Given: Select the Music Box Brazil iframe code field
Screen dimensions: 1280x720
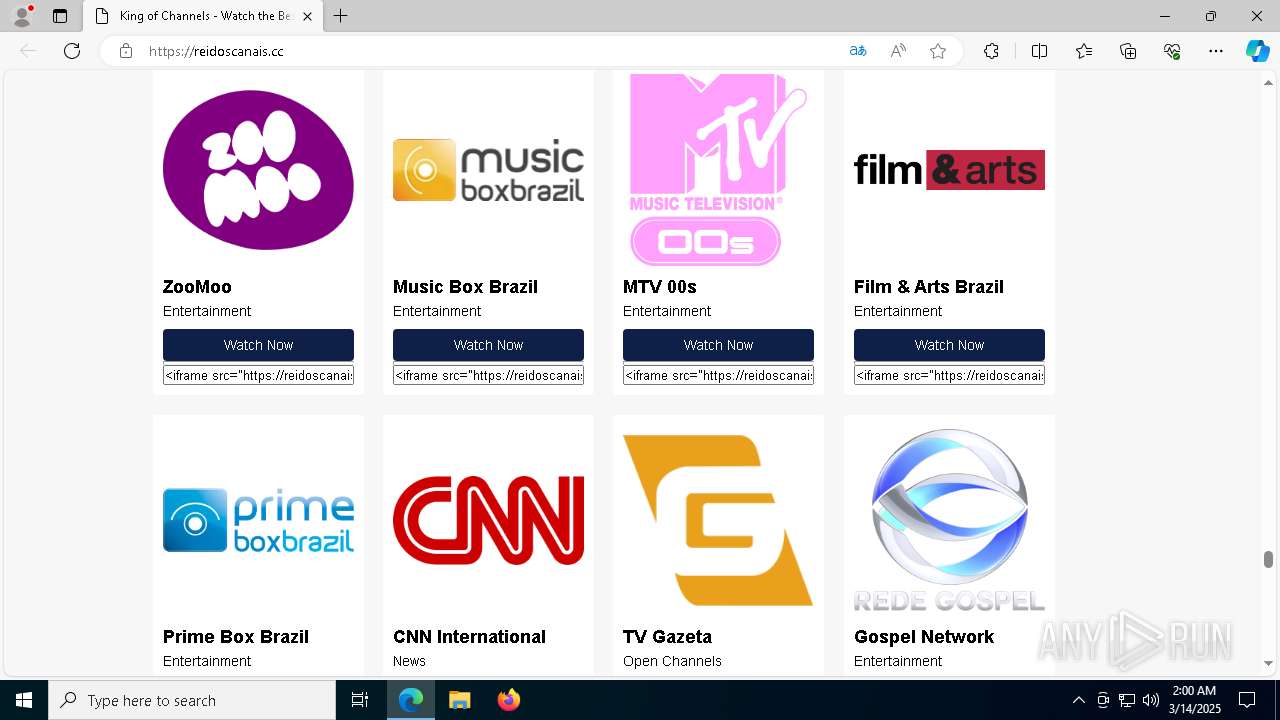Looking at the screenshot, I should point(488,375).
